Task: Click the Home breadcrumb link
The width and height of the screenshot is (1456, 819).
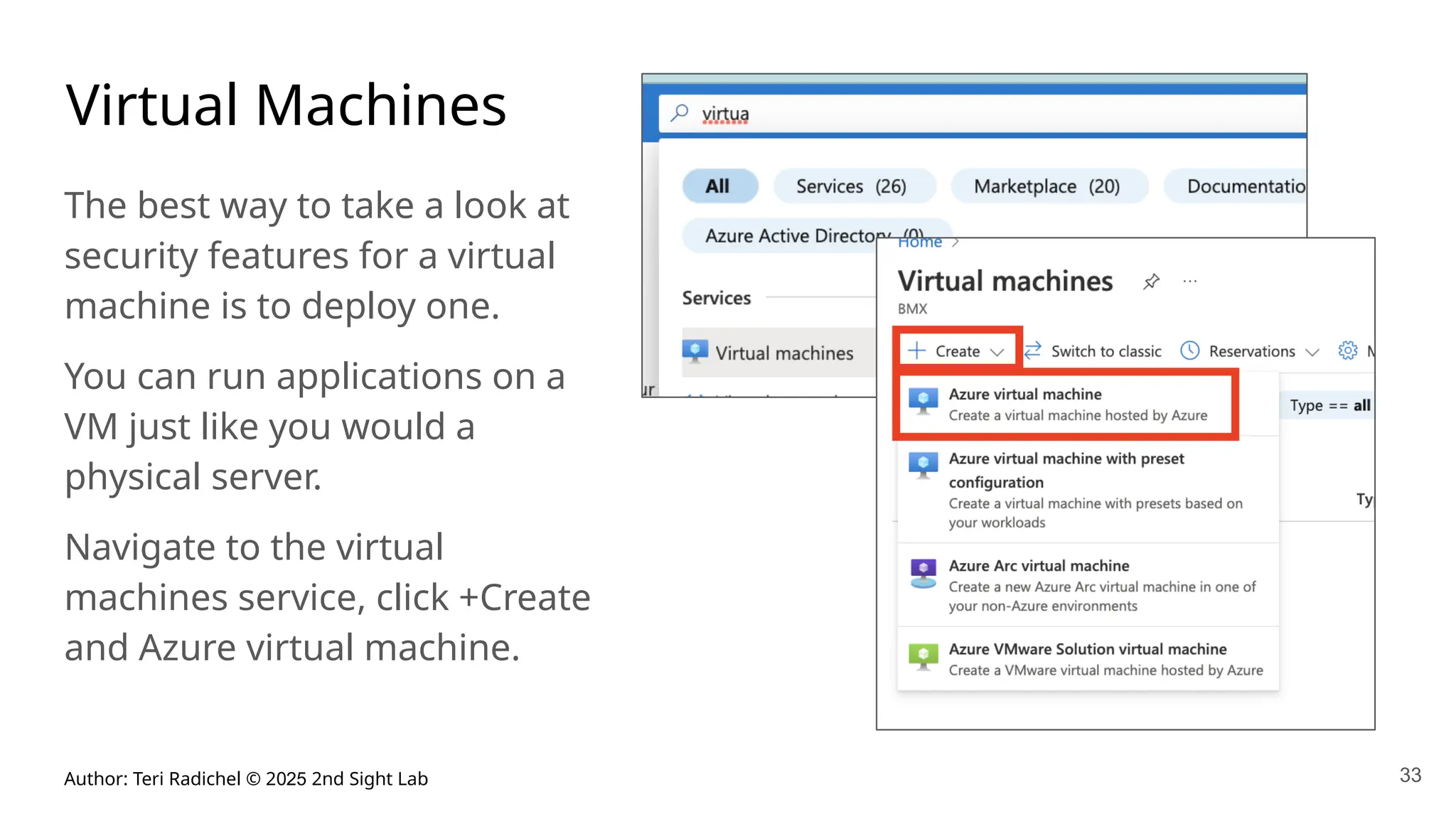Action: pyautogui.click(x=920, y=244)
